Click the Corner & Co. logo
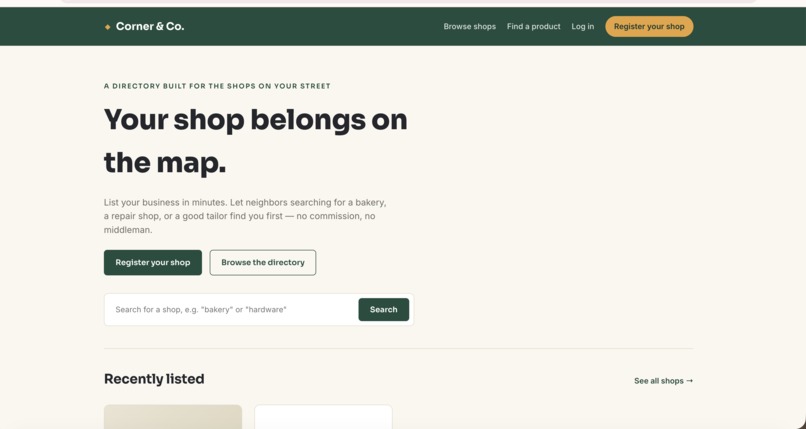806x429 pixels. pyautogui.click(x=144, y=26)
